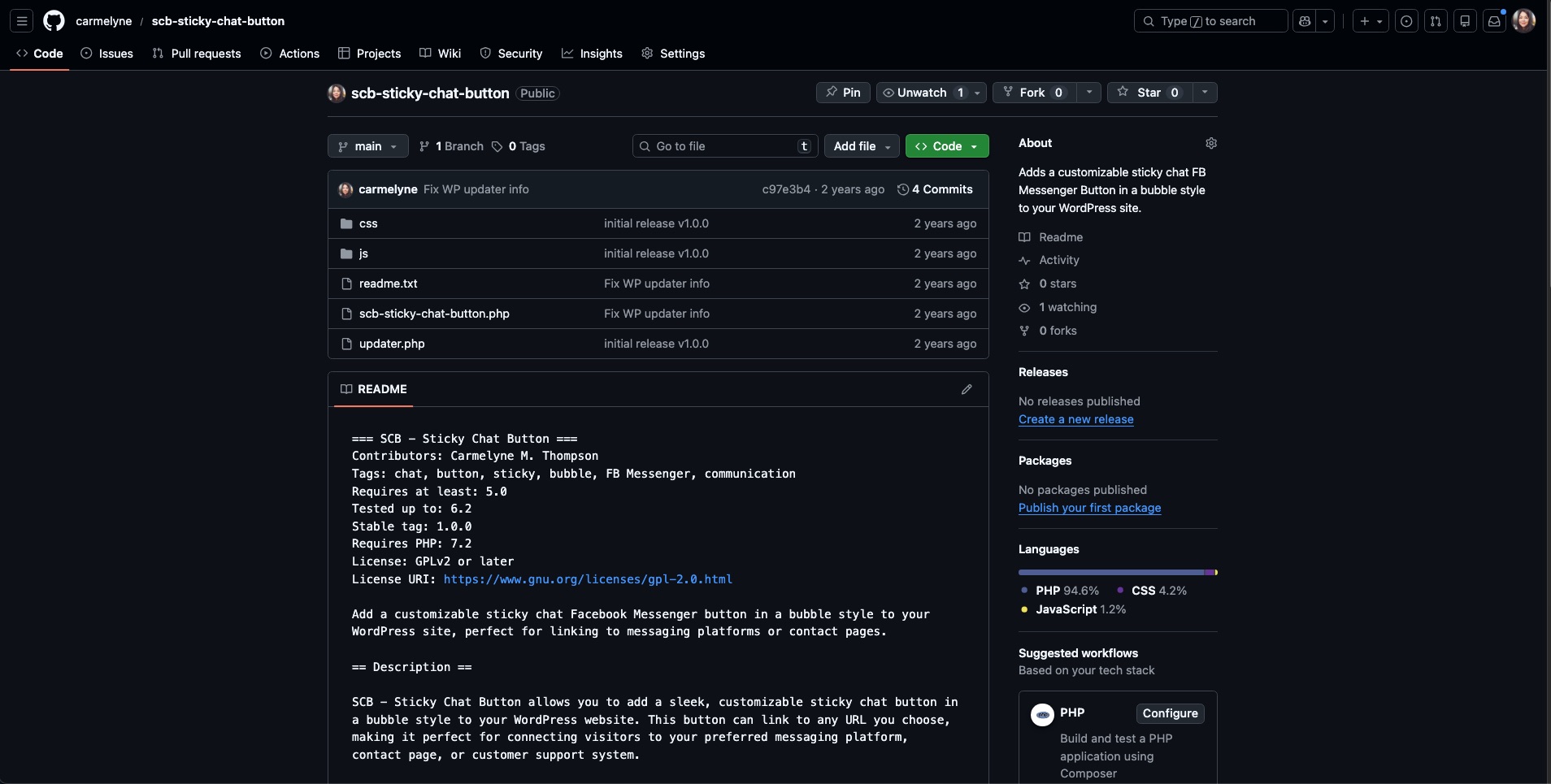The image size is (1551, 784).
Task: Switch to the Actions tab
Action: coord(289,54)
